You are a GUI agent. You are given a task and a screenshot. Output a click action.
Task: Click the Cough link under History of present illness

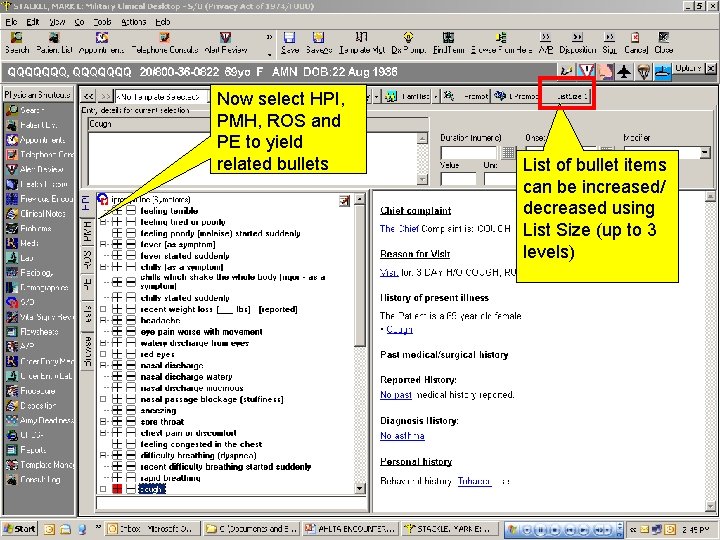399,330
